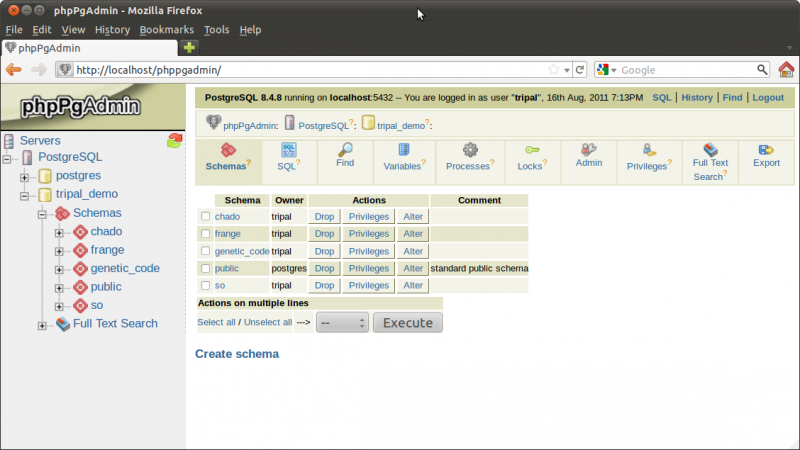Click the refresh tree icon beside Servers
This screenshot has width=800, height=450.
tap(174, 140)
